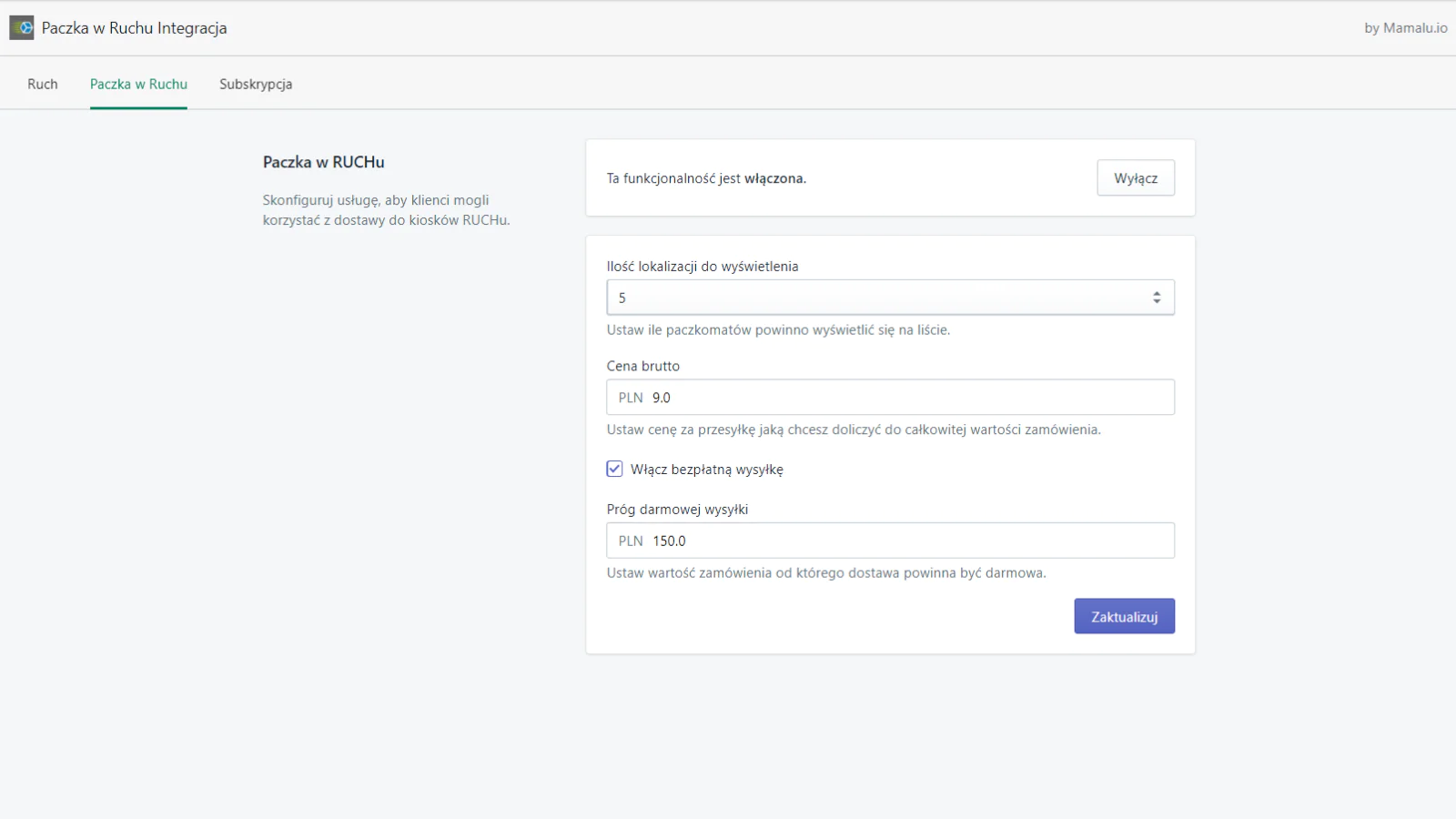Select the Paczka w Ruchu tab
Image resolution: width=1456 pixels, height=819 pixels.
(x=138, y=84)
